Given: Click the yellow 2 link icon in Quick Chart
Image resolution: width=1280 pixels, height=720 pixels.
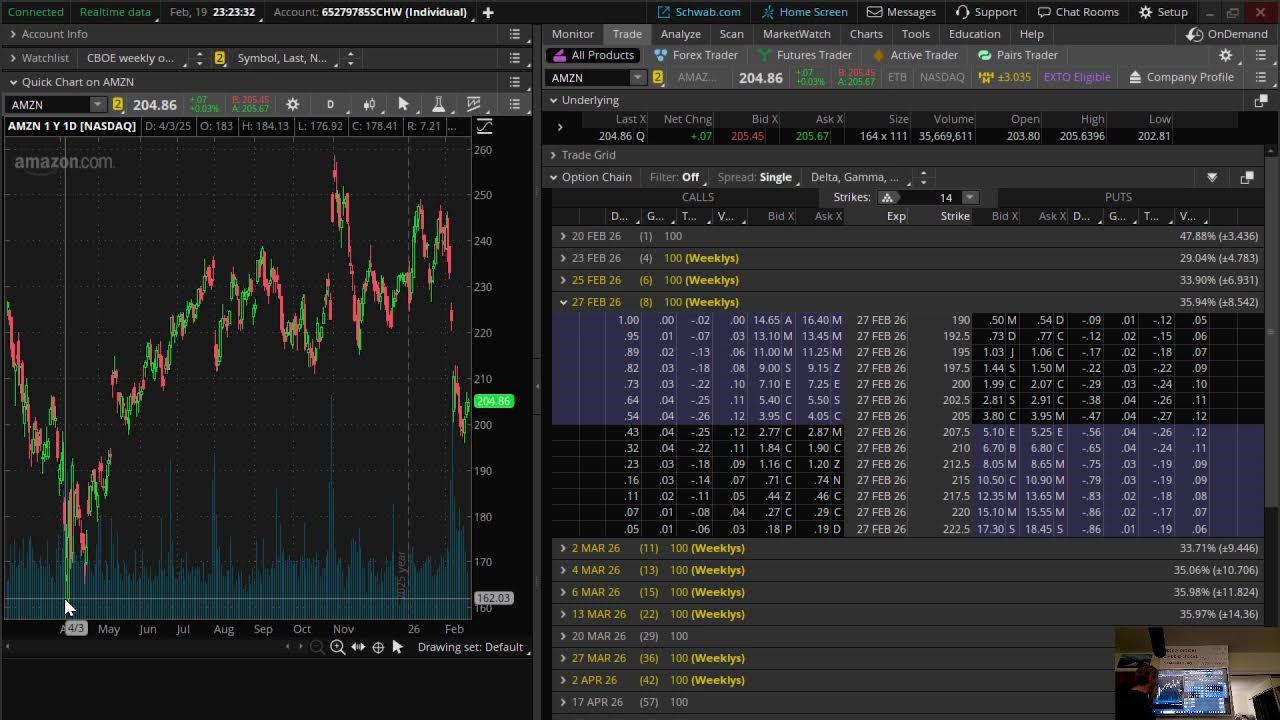Looking at the screenshot, I should coord(118,104).
